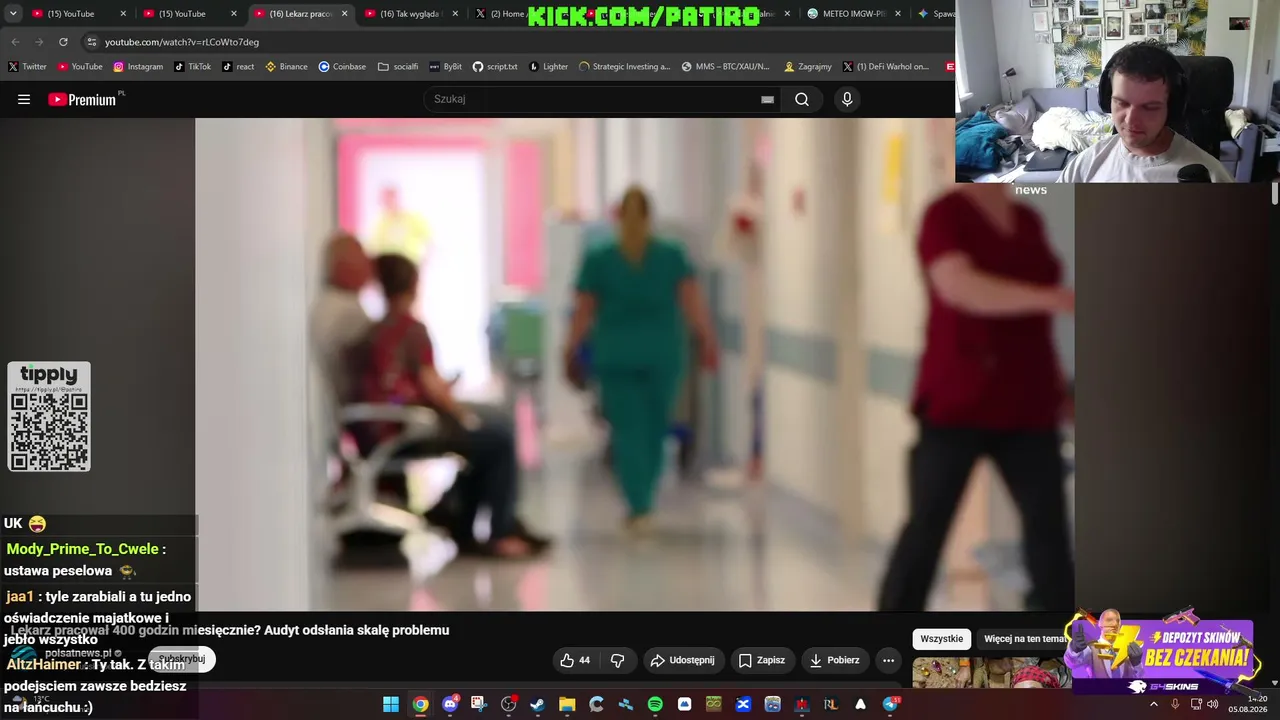Open the Coinbase bookmark
Viewport: 1280px width, 720px height.
pos(342,67)
